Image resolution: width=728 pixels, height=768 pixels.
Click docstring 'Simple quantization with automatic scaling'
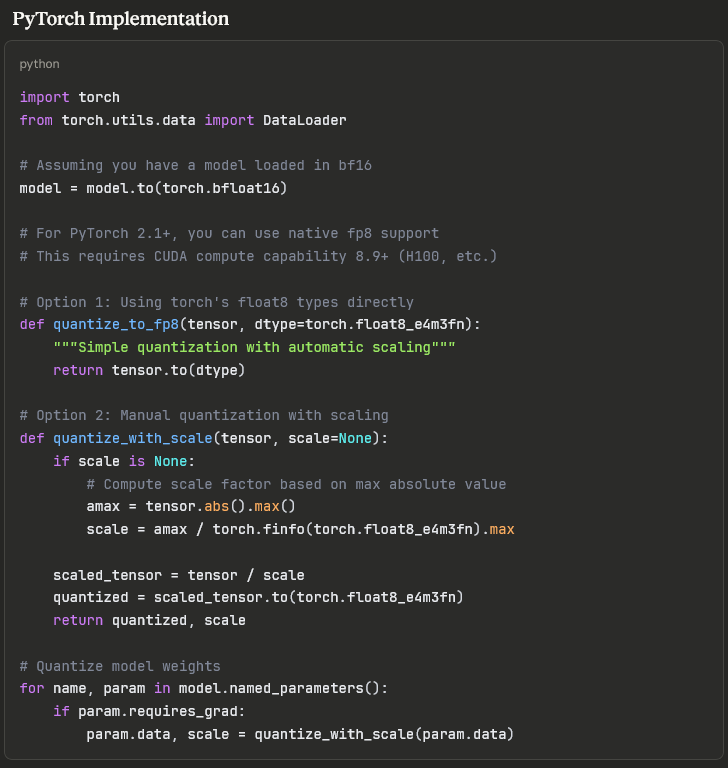(254, 347)
